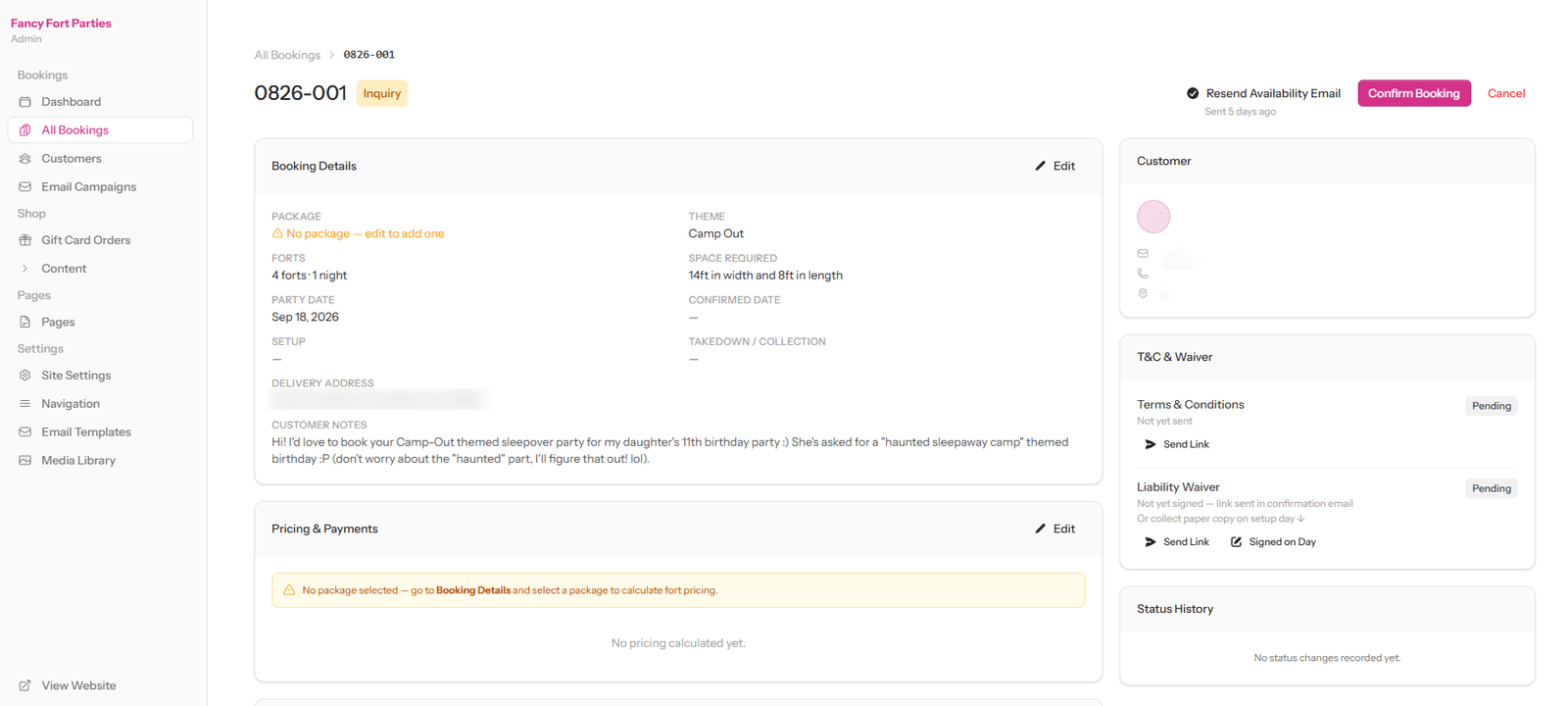1568x706 pixels.
Task: Click the 'No package — edit to add one' link
Action: [x=358, y=233]
